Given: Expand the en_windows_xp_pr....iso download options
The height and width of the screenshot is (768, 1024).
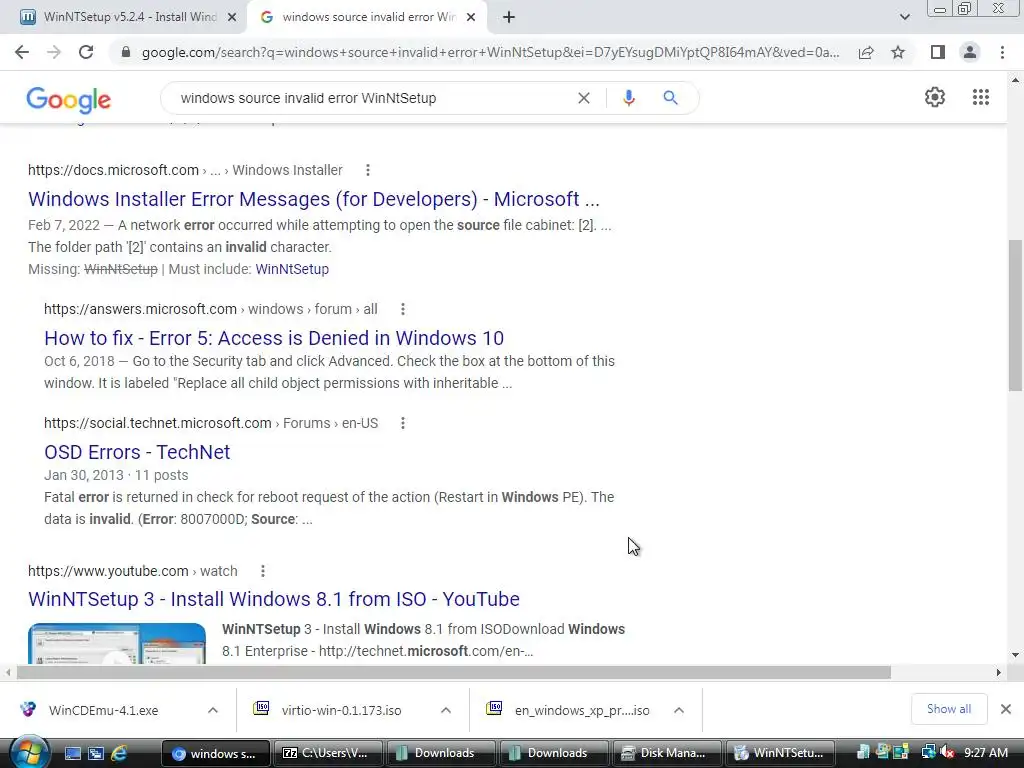Looking at the screenshot, I should tap(679, 710).
